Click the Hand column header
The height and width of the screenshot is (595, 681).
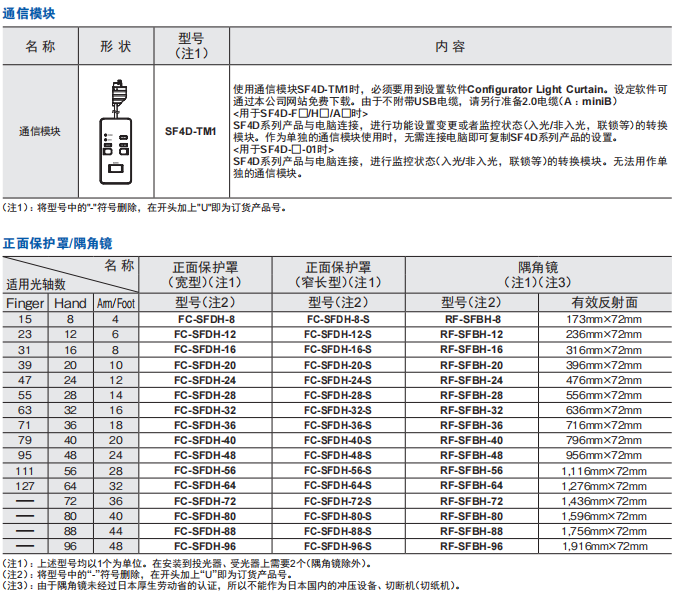70,303
